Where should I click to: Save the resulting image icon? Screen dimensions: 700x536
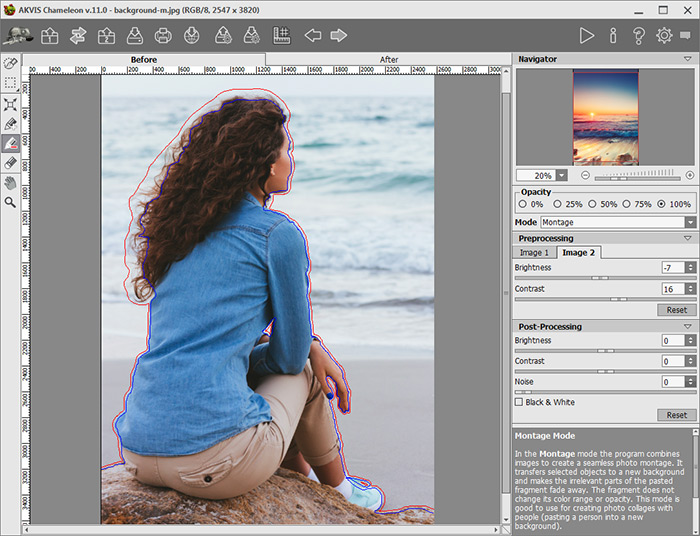(135, 35)
